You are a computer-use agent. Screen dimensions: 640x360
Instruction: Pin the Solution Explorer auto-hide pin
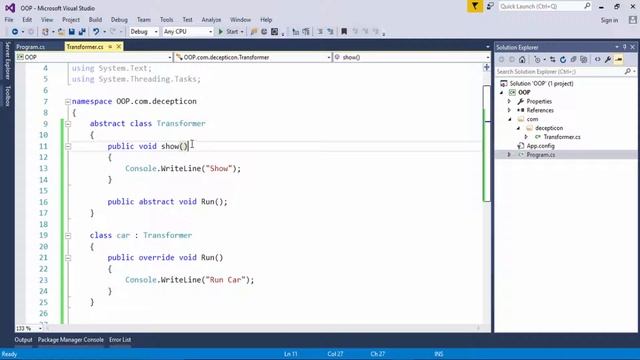pos(624,47)
